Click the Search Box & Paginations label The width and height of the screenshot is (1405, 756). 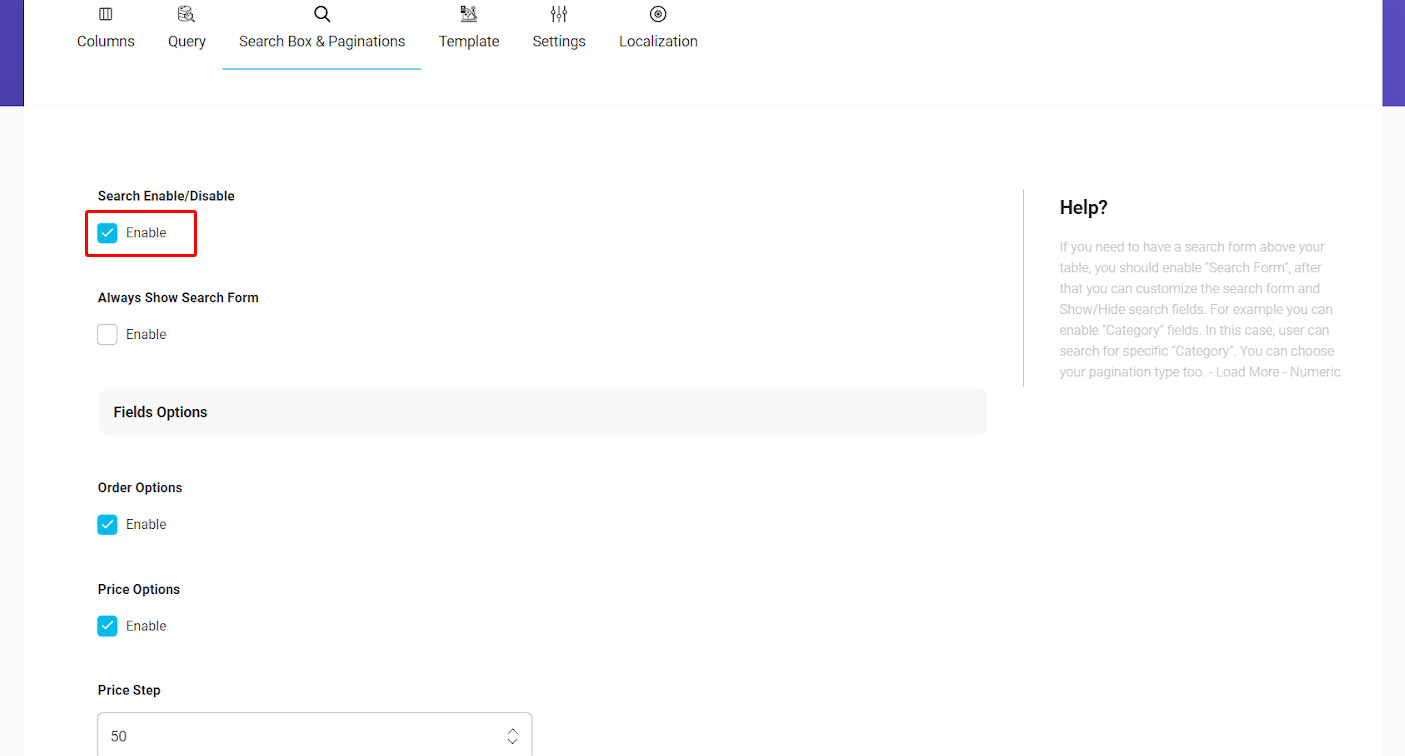point(322,42)
